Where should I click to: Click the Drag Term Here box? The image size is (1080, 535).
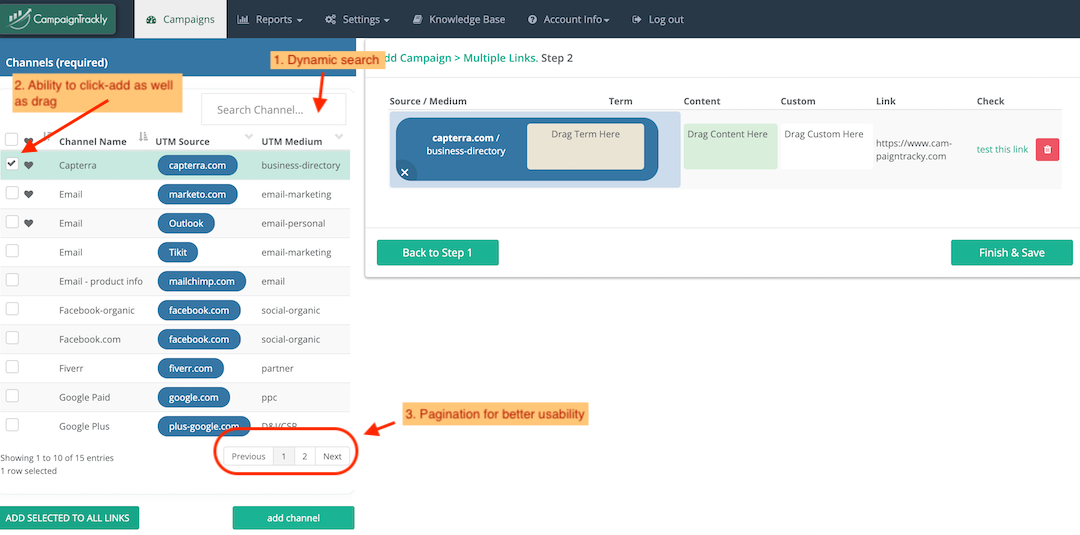point(585,146)
